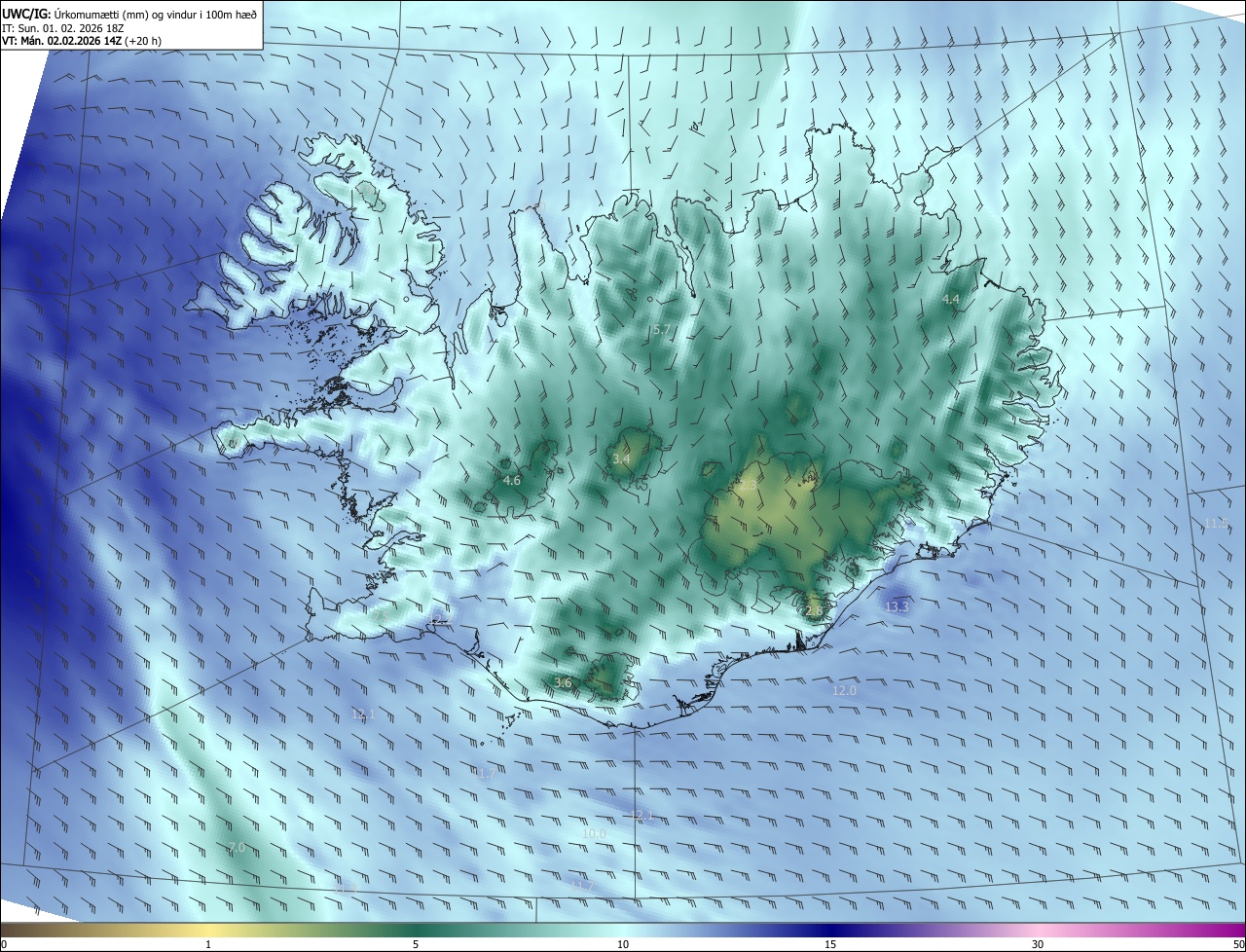Click the 4.4 value label in northeast Iceland
1246x952 pixels.
951,299
